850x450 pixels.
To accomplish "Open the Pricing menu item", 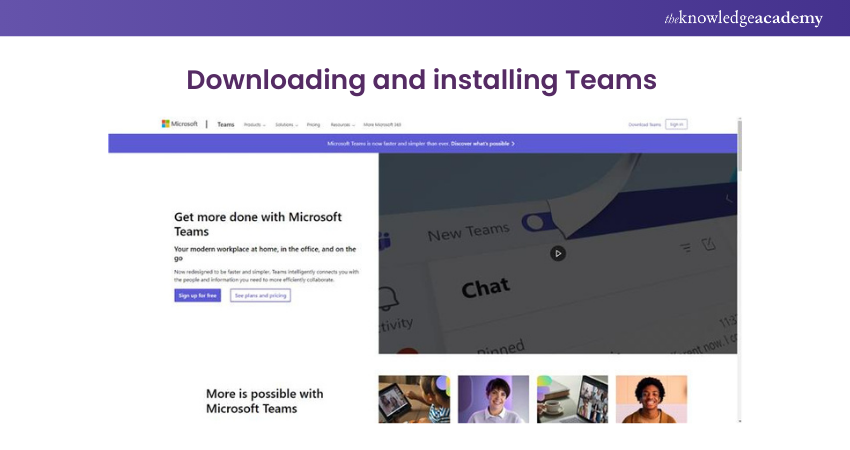I will (313, 125).
